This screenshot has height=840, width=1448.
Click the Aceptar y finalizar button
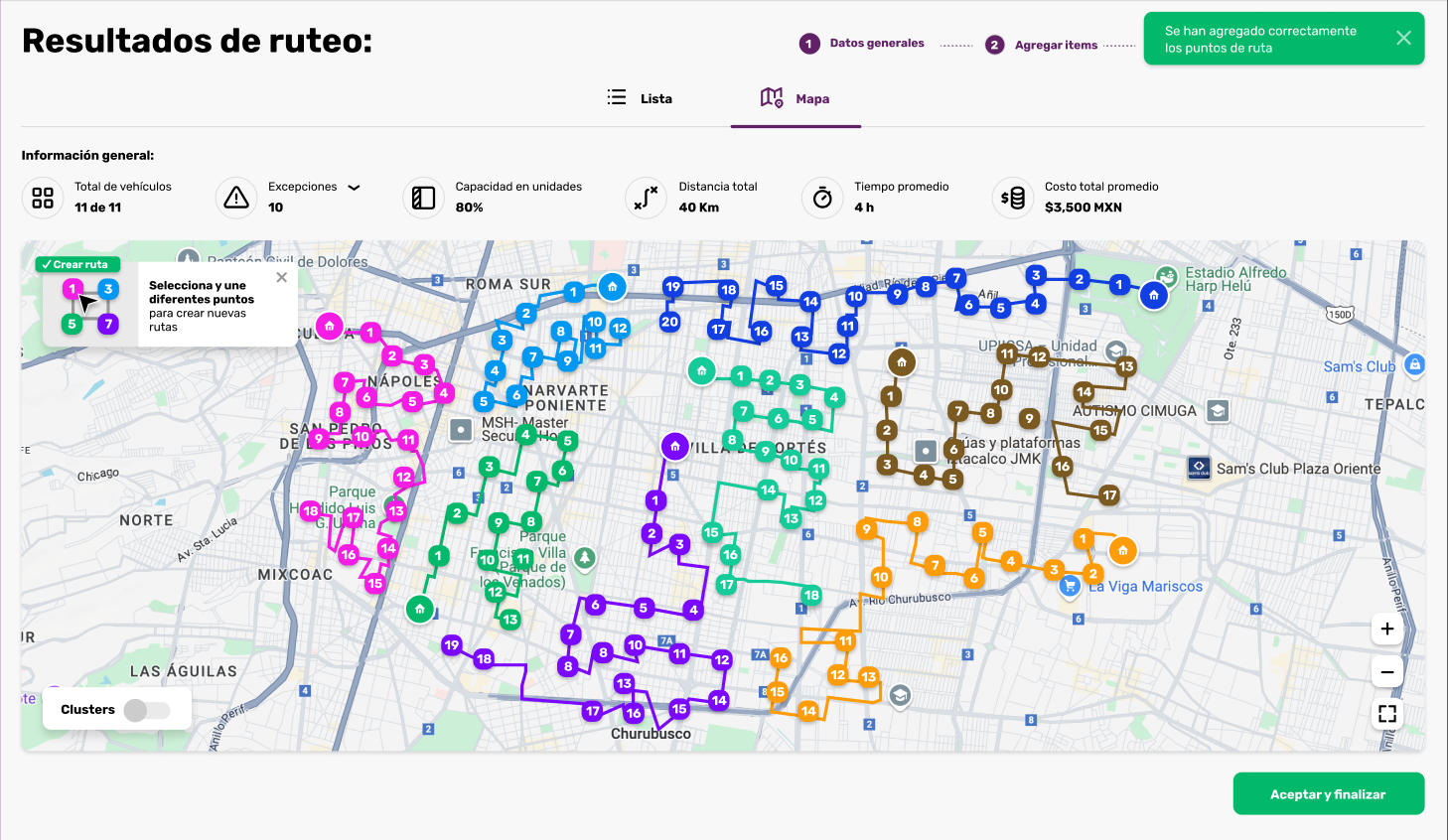1328,794
